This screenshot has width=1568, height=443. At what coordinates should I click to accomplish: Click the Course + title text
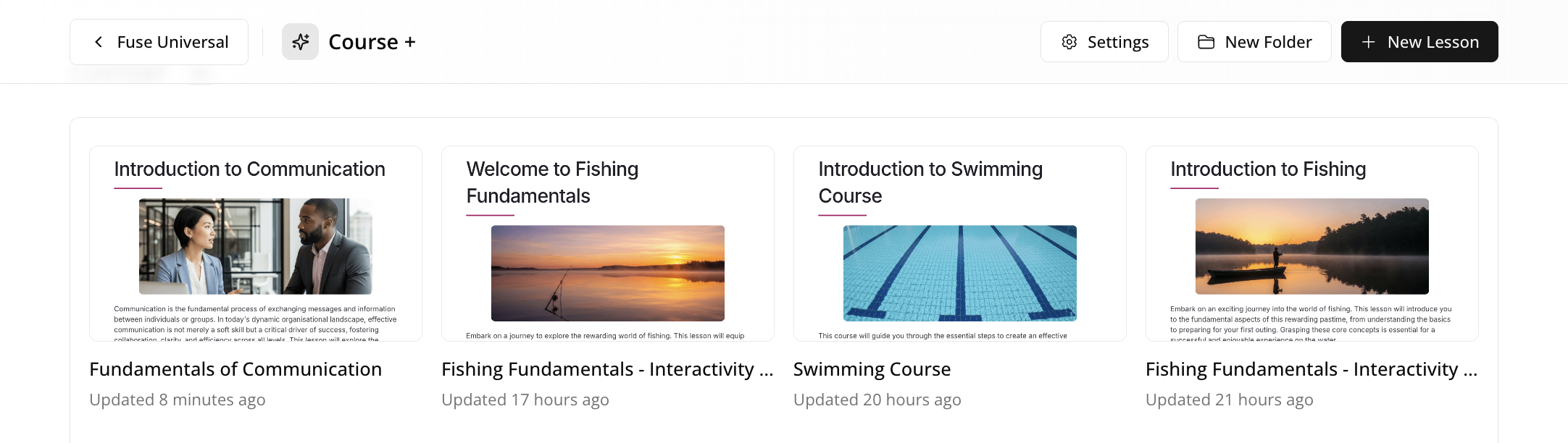pyautogui.click(x=372, y=42)
